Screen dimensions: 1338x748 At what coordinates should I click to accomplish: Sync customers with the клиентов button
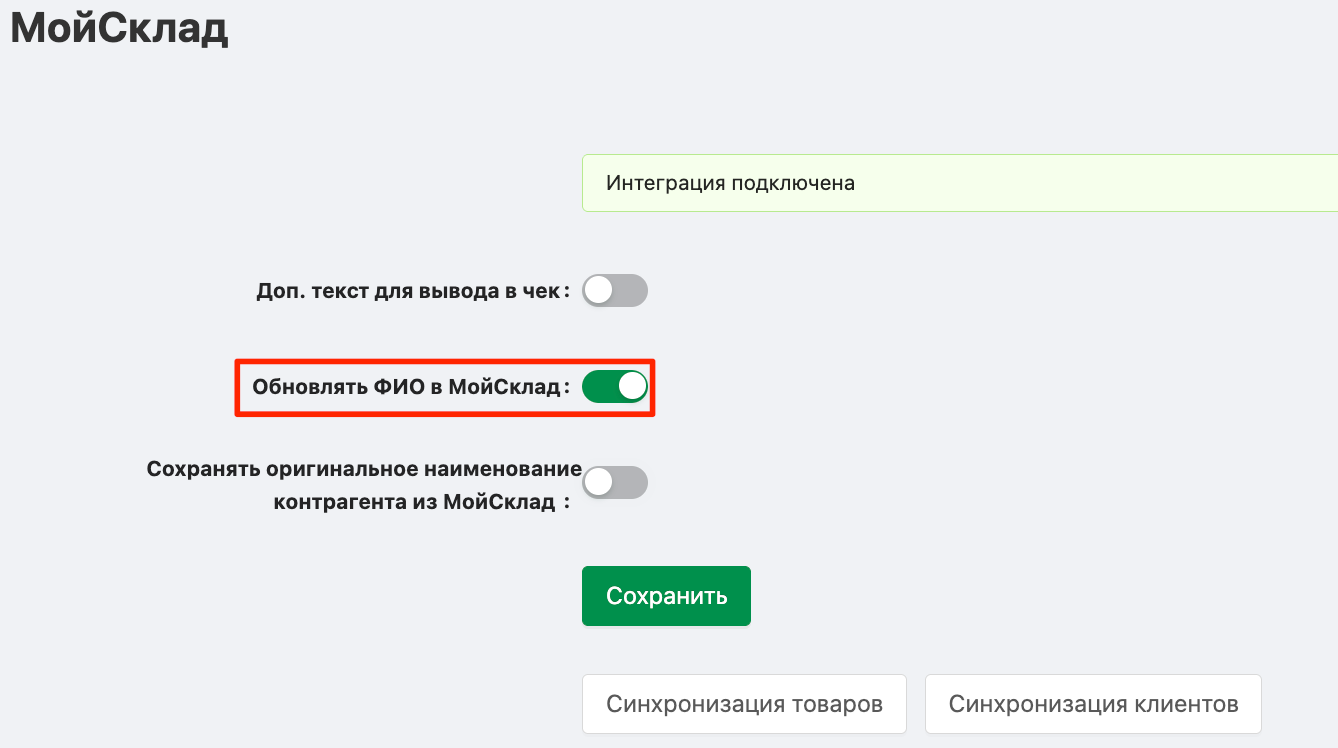coord(1093,704)
